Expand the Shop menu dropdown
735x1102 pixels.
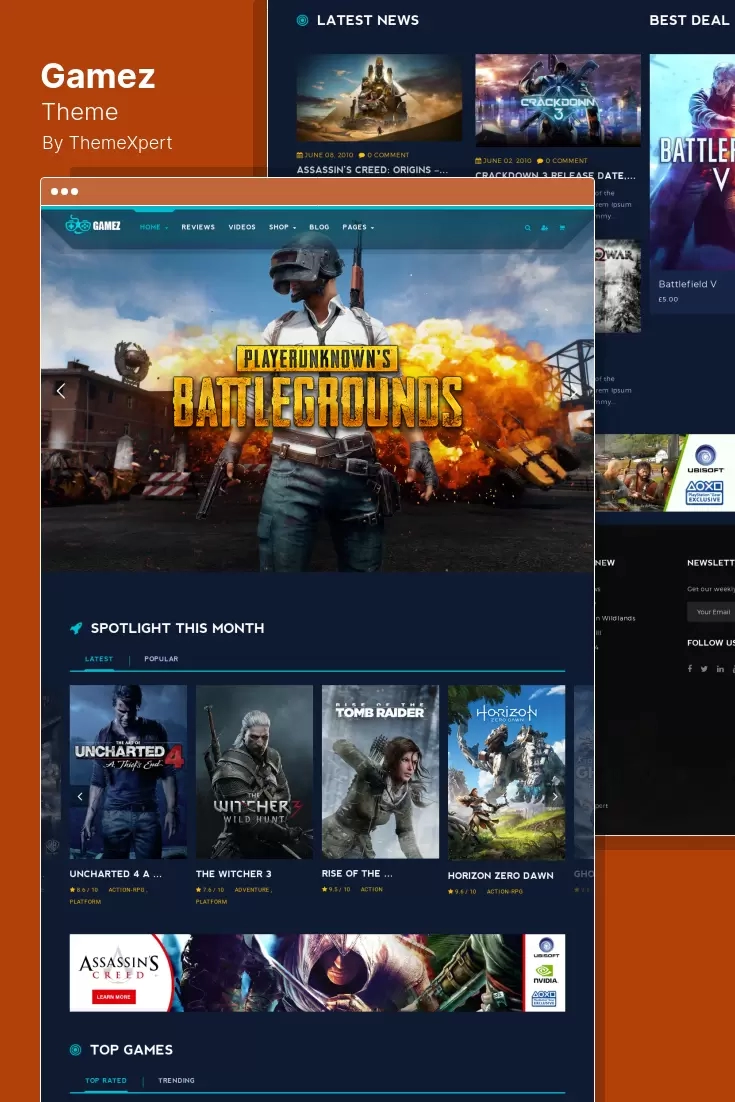click(x=282, y=227)
